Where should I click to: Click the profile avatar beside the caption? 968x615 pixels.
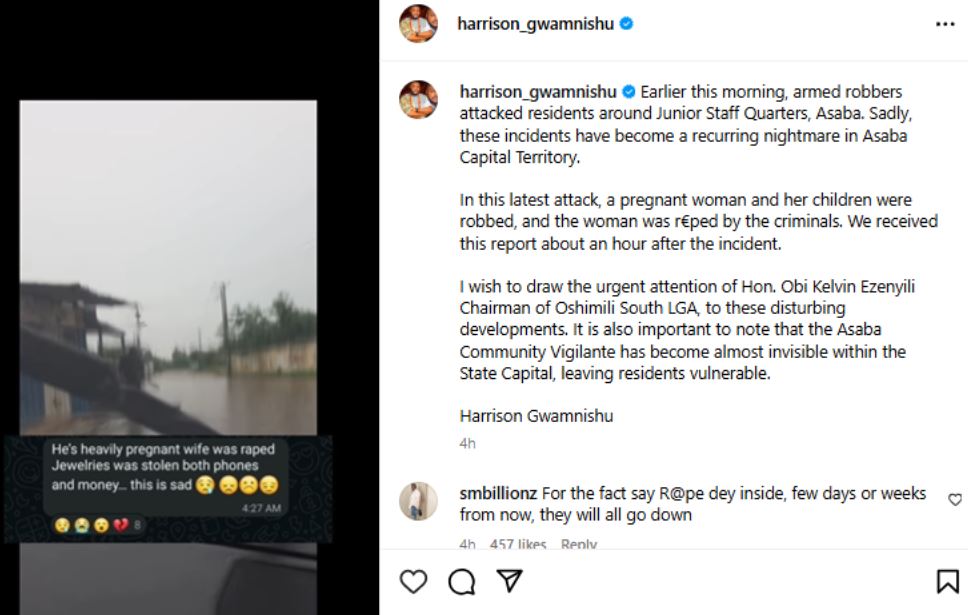(x=419, y=100)
